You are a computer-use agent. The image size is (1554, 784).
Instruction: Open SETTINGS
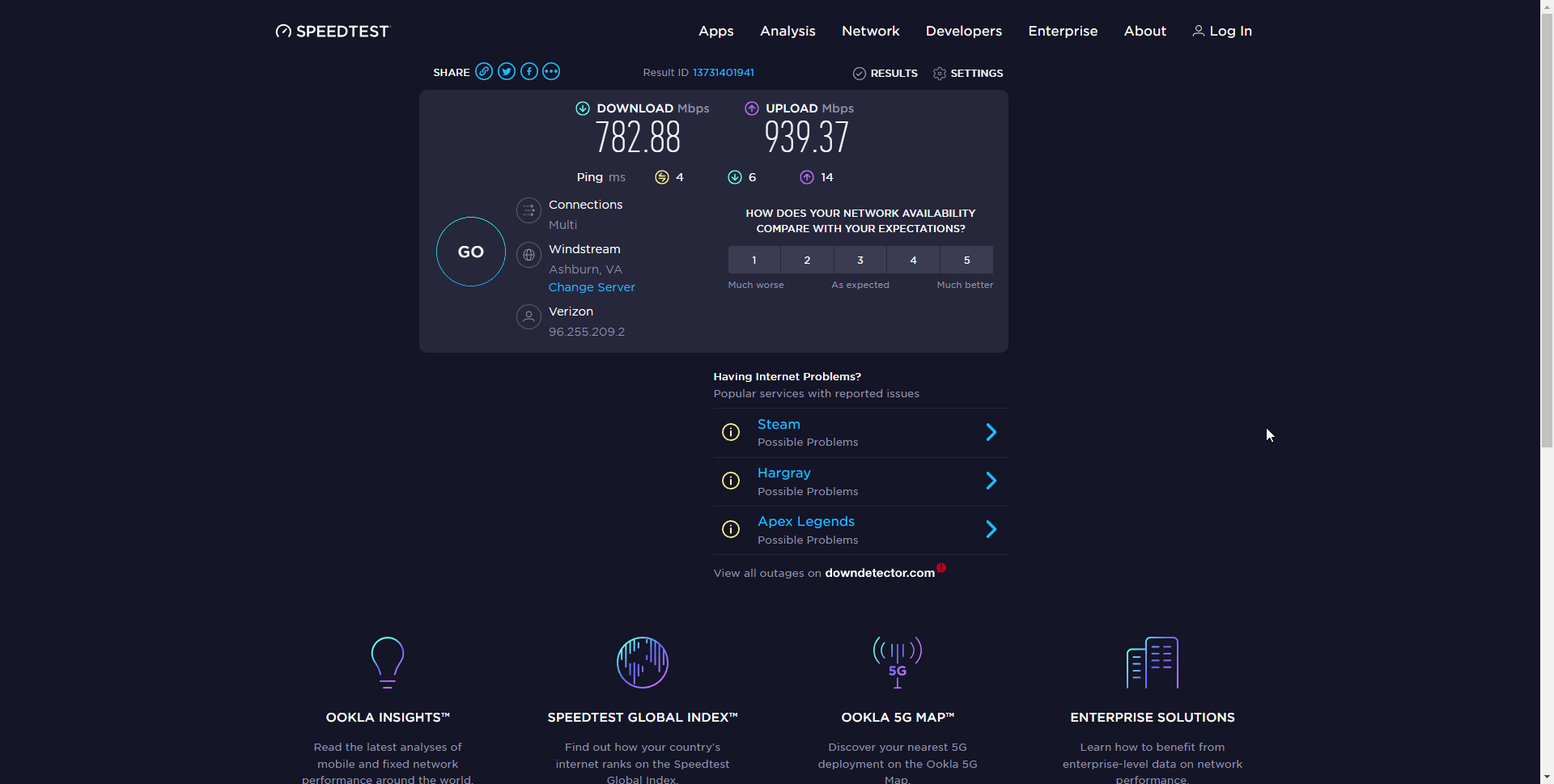(977, 74)
